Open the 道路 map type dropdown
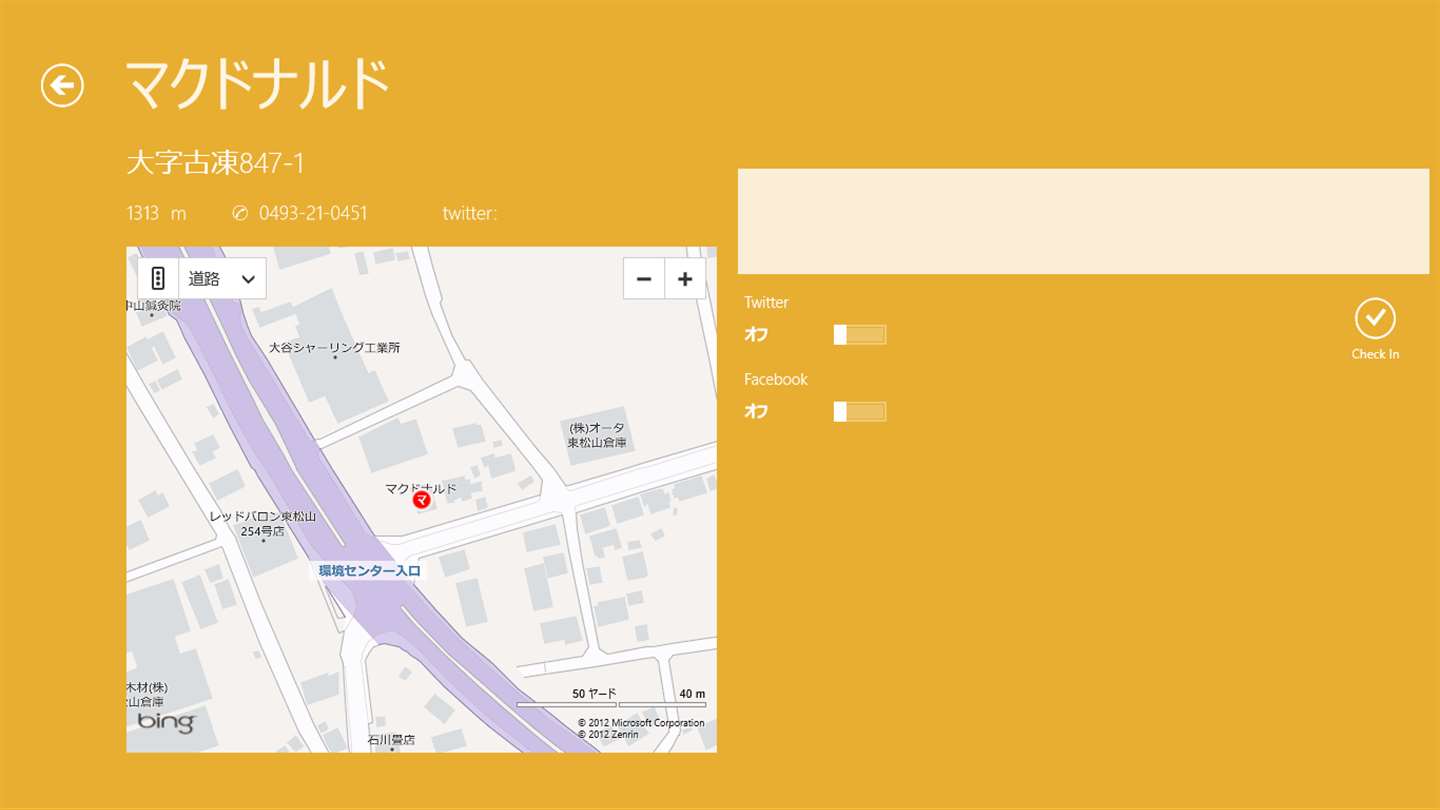Viewport: 1440px width, 810px height. (x=222, y=278)
